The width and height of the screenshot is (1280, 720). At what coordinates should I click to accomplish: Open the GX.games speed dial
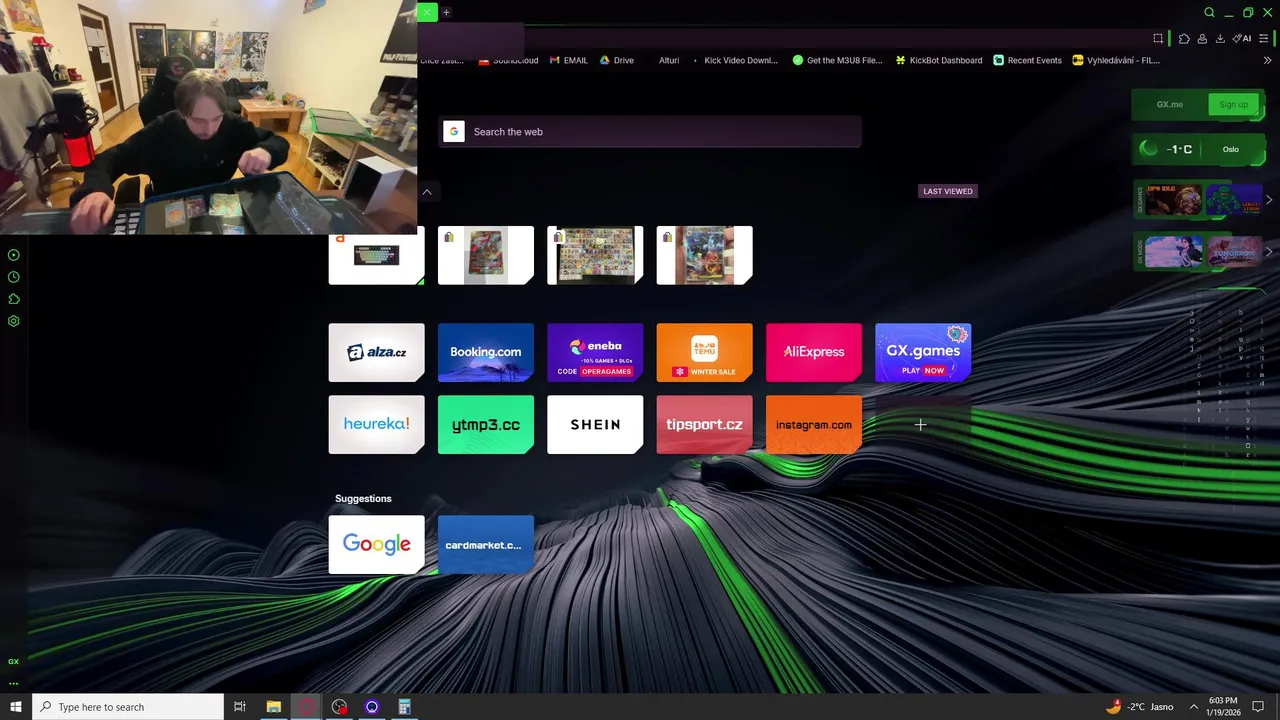click(x=923, y=352)
